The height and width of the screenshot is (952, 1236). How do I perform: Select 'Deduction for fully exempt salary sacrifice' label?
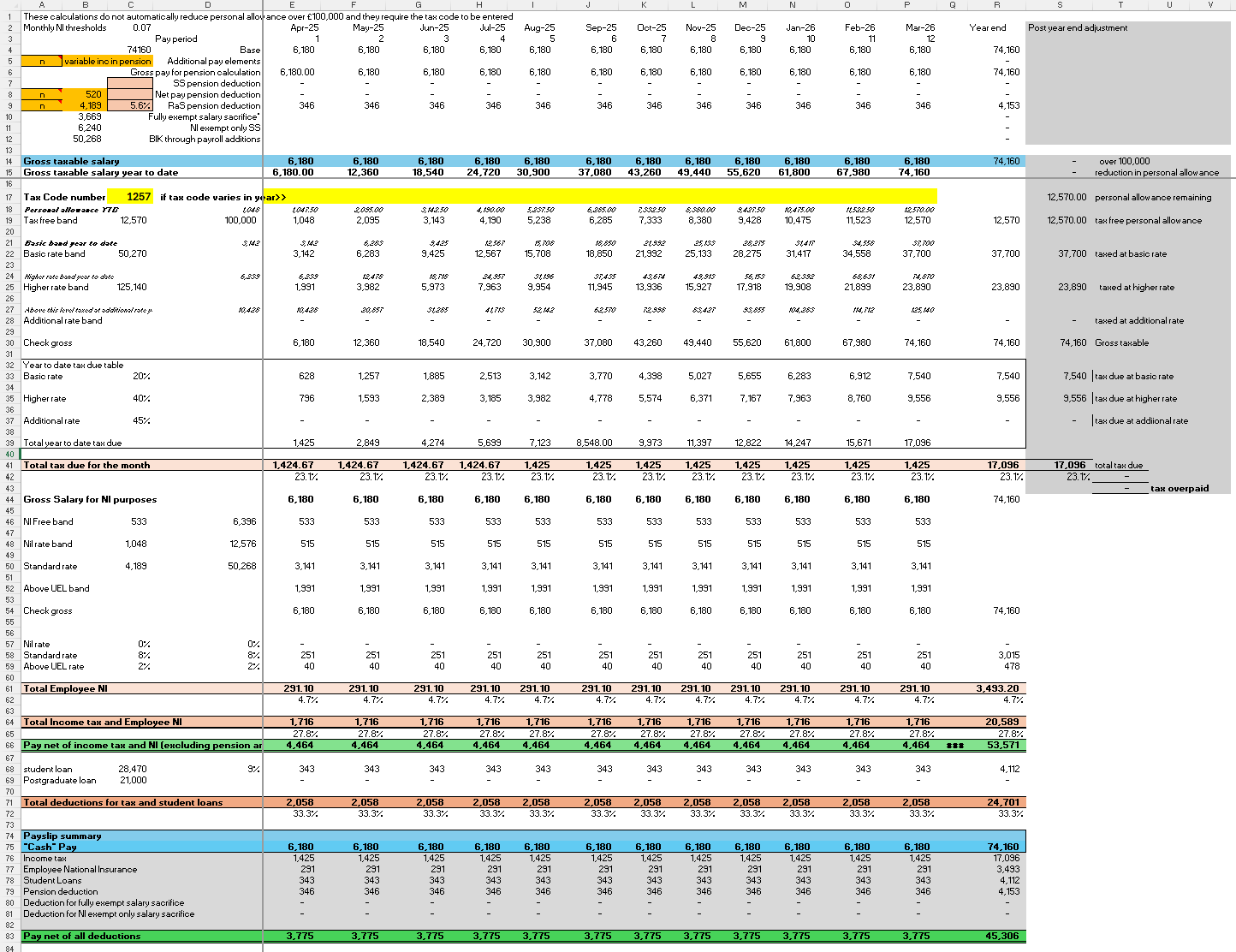point(104,902)
